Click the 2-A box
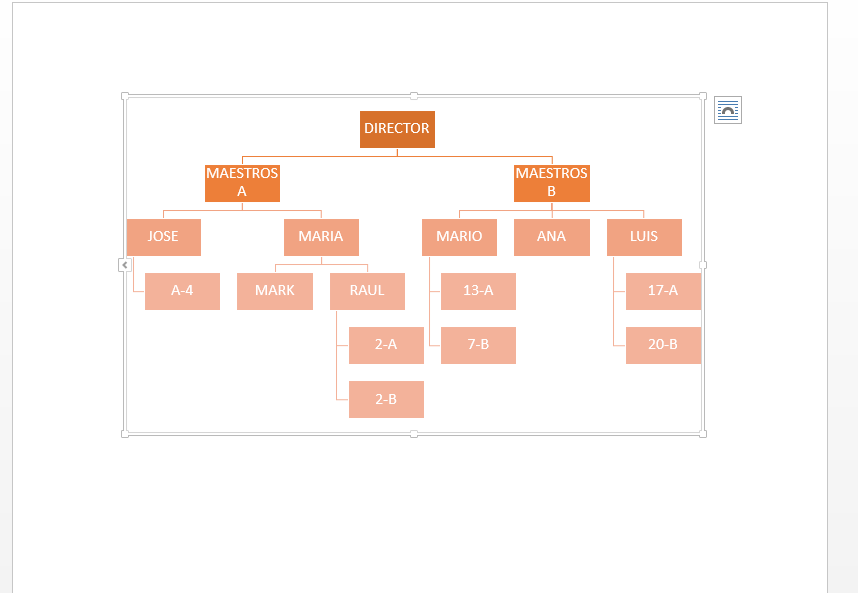 386,345
